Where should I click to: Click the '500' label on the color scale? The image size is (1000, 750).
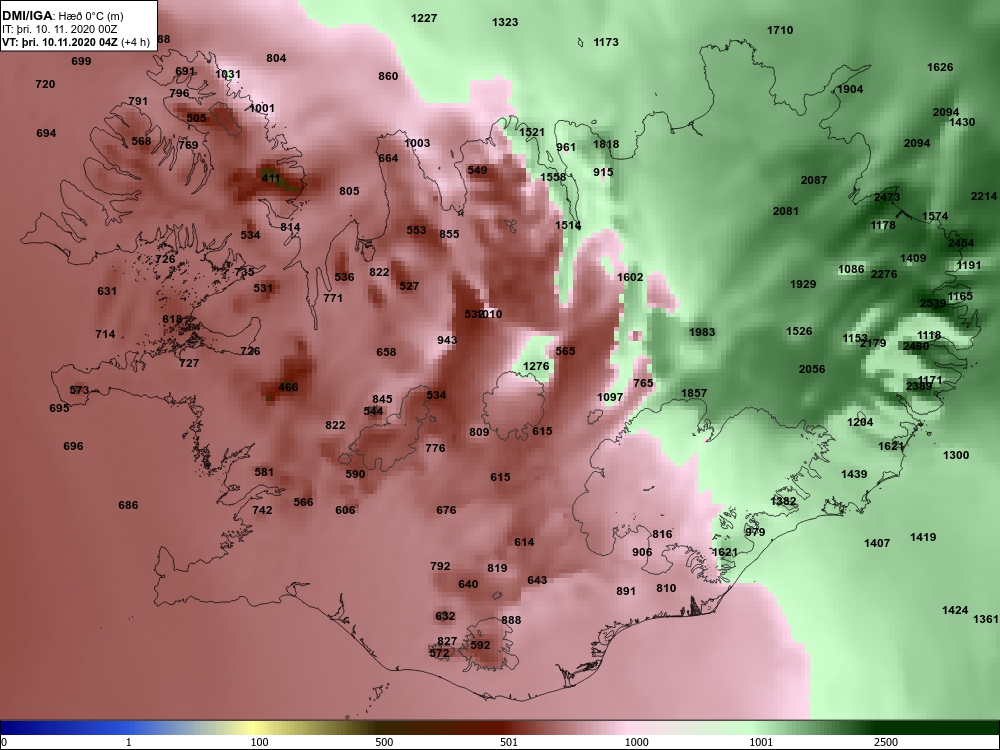click(x=384, y=742)
